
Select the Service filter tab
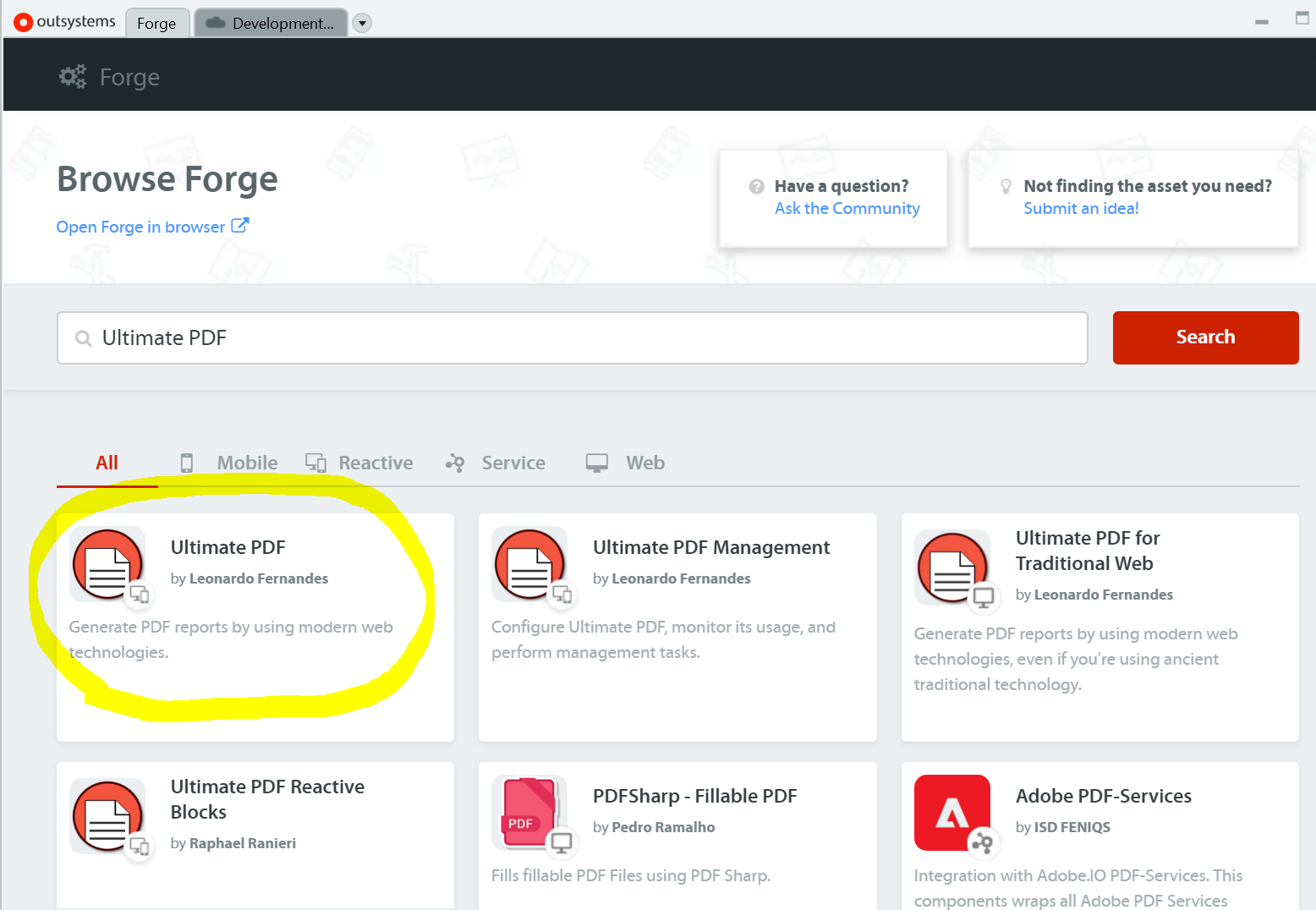click(x=496, y=463)
